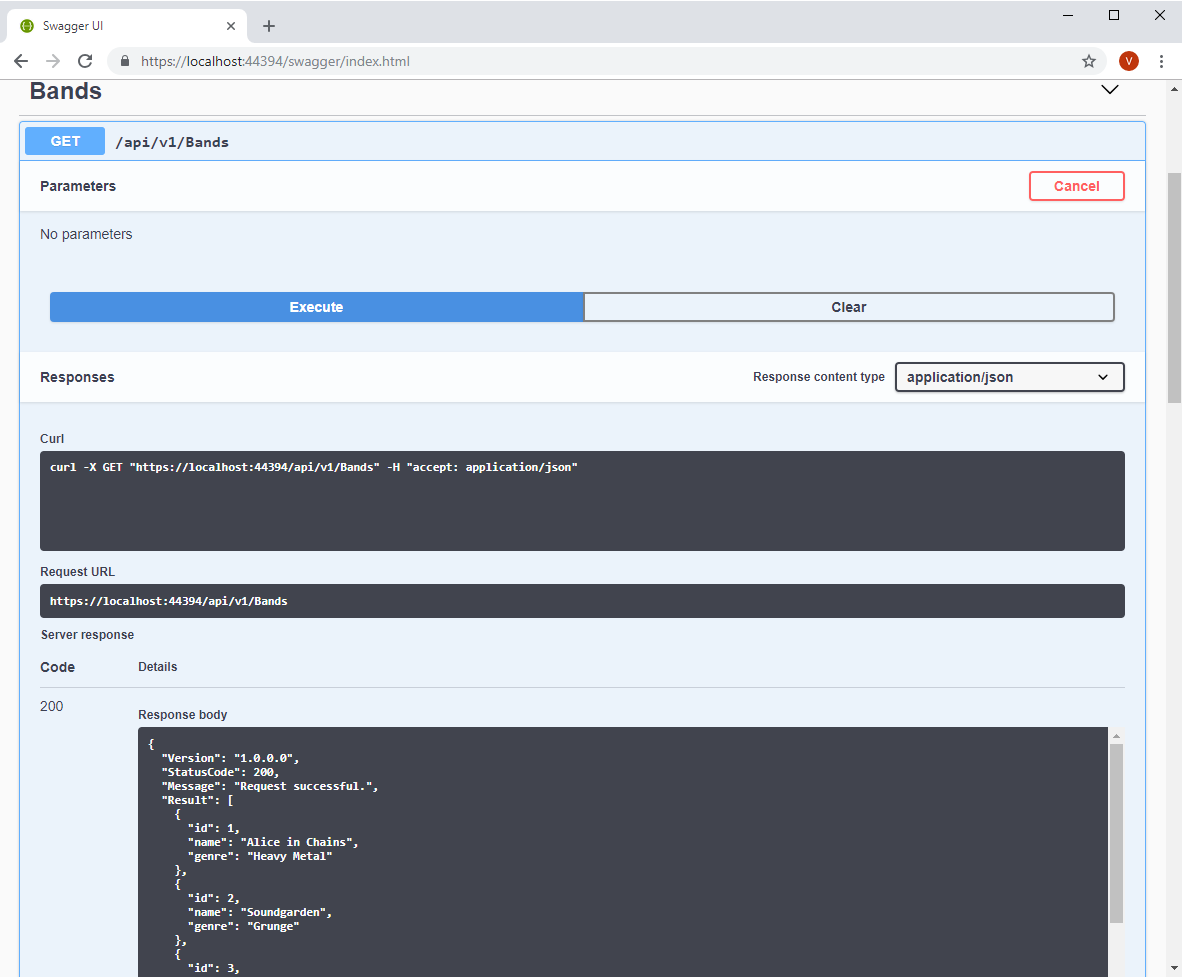Click the Bands section heading

pos(66,91)
